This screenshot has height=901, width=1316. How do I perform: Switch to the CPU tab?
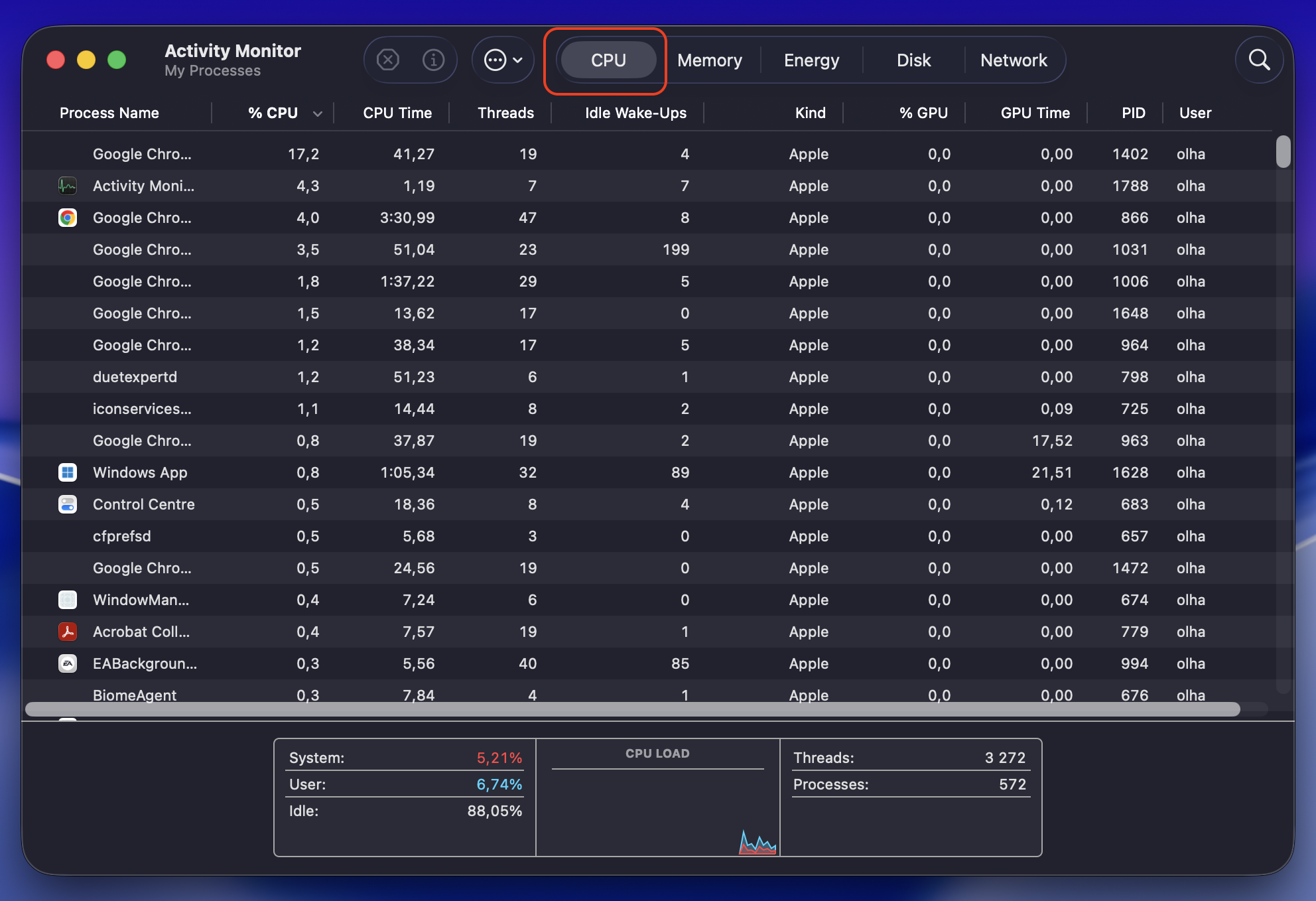click(x=608, y=60)
